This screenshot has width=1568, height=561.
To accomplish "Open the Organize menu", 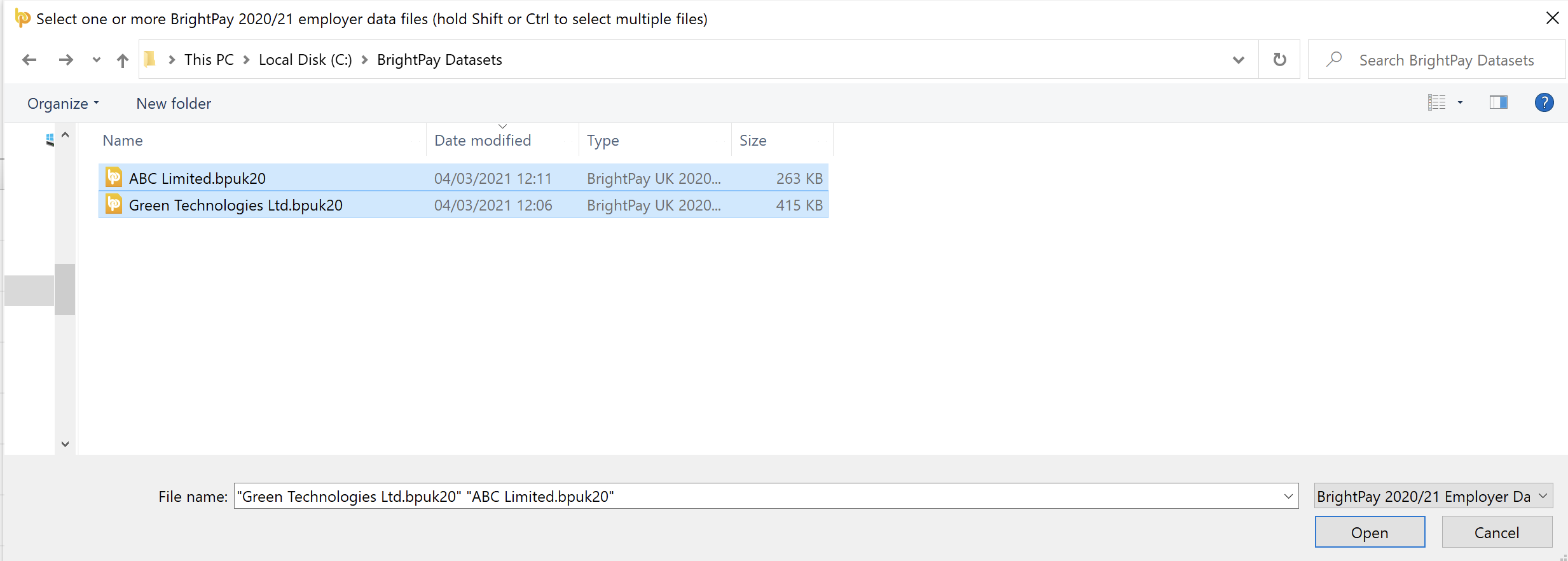I will point(63,103).
